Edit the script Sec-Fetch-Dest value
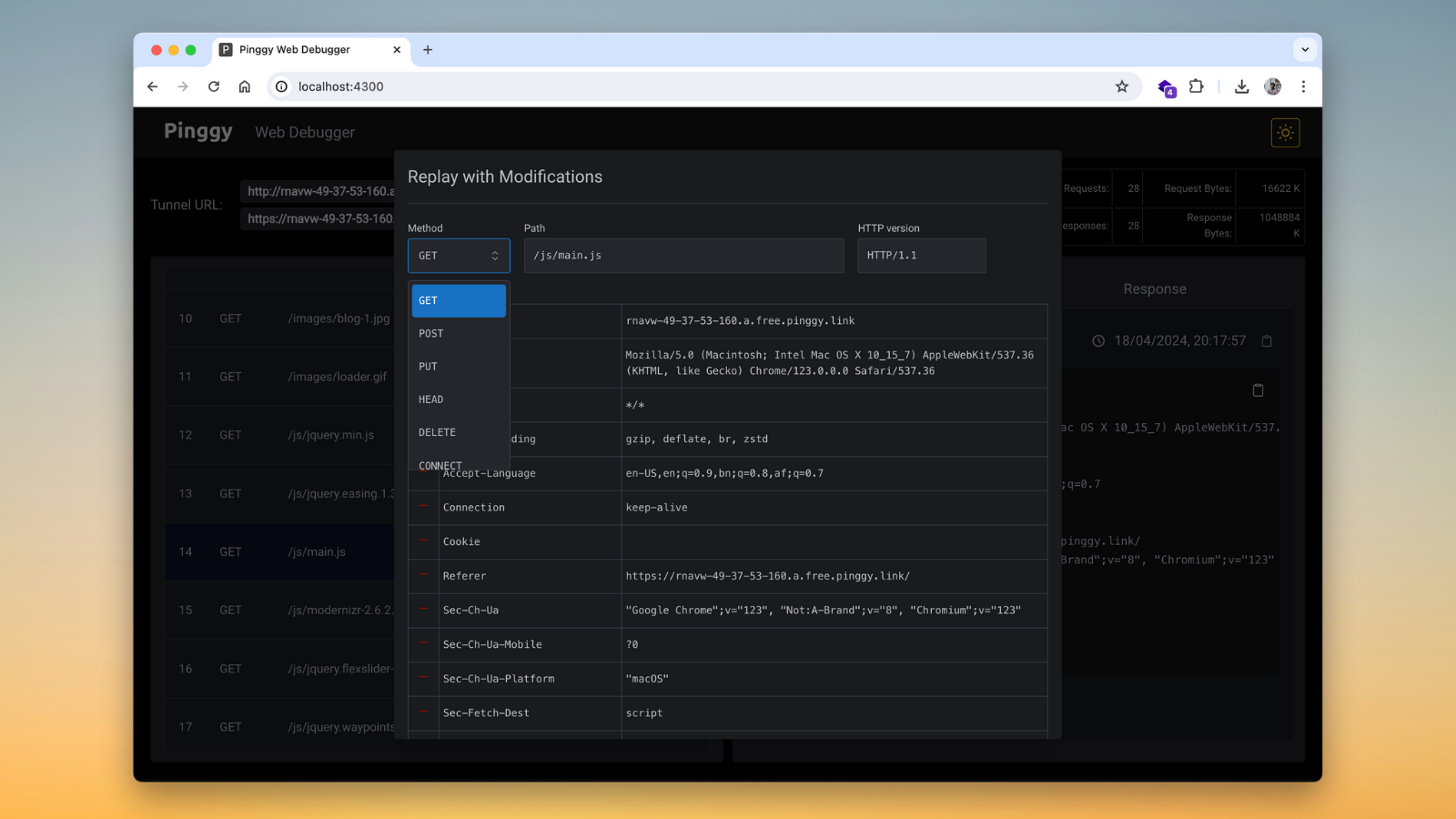 click(x=834, y=713)
